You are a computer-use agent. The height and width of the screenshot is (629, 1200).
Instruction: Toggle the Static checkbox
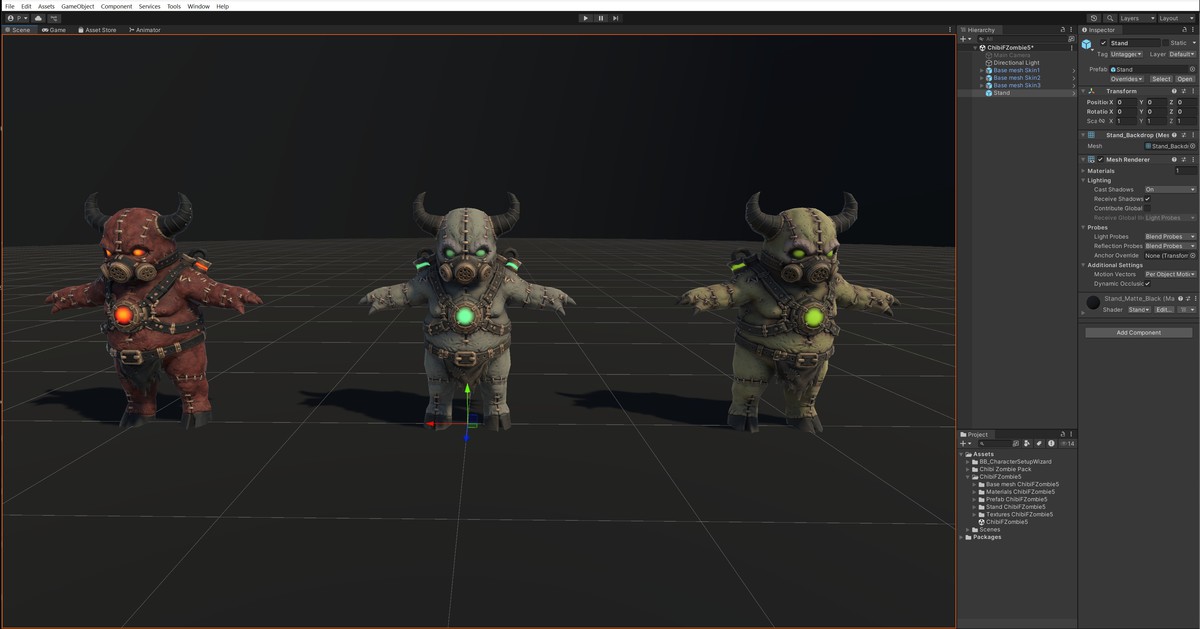pyautogui.click(x=1164, y=43)
